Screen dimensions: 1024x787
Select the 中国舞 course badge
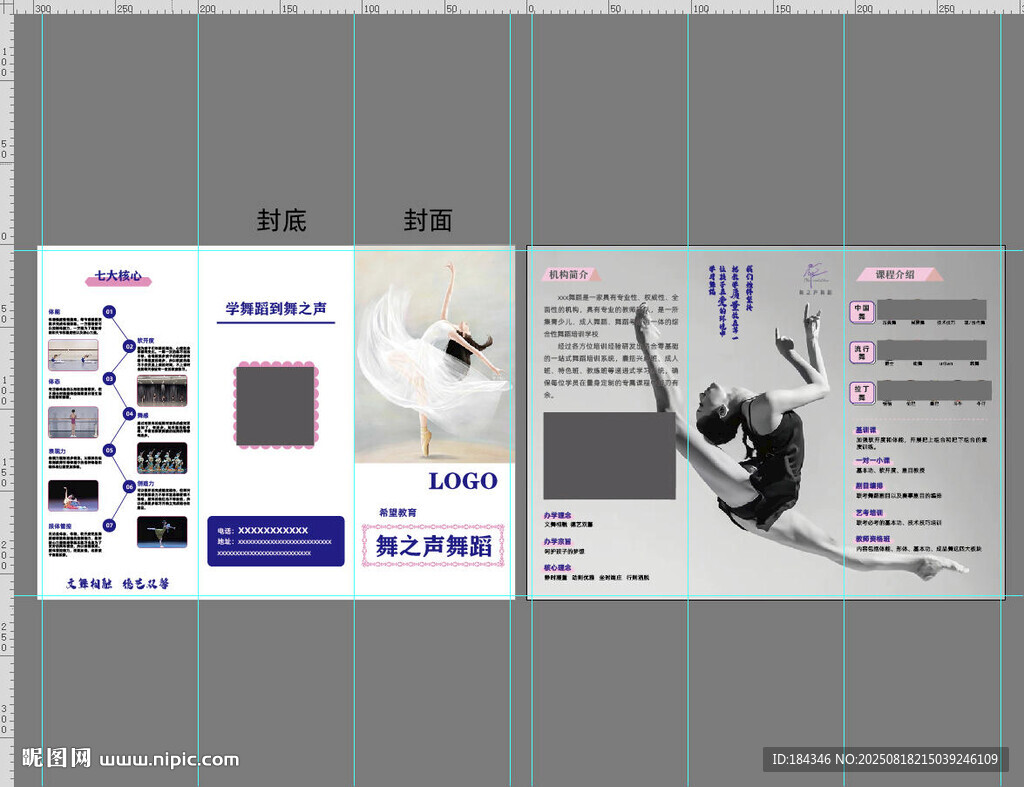[862, 312]
